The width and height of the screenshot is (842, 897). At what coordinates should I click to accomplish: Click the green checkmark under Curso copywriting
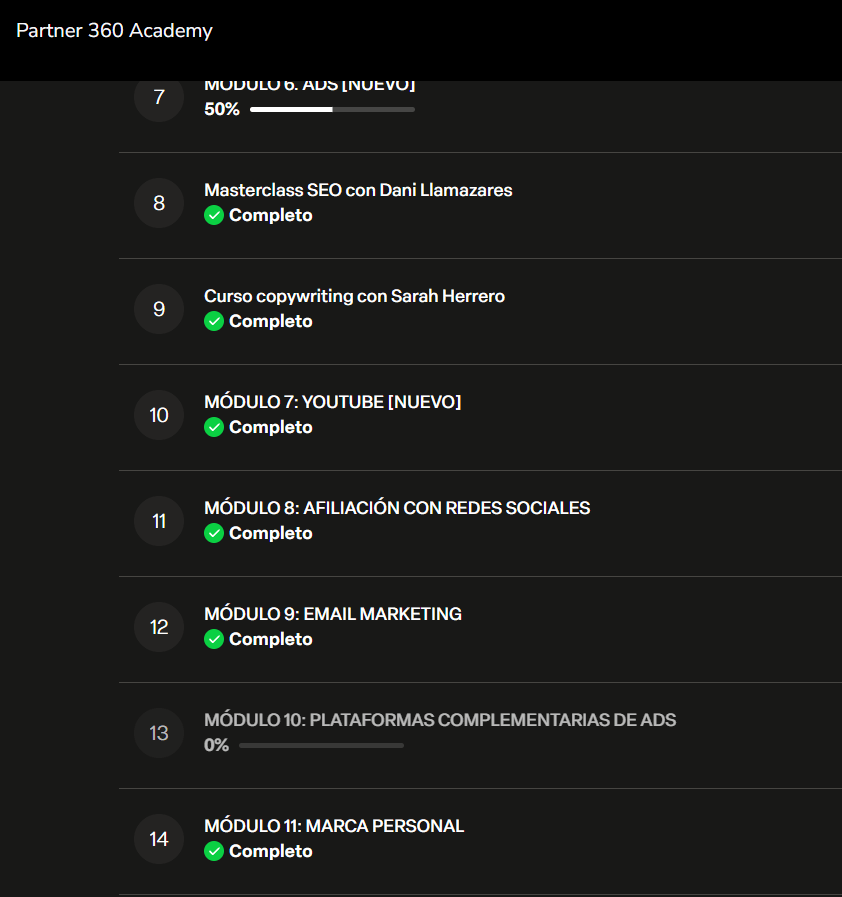(x=214, y=322)
